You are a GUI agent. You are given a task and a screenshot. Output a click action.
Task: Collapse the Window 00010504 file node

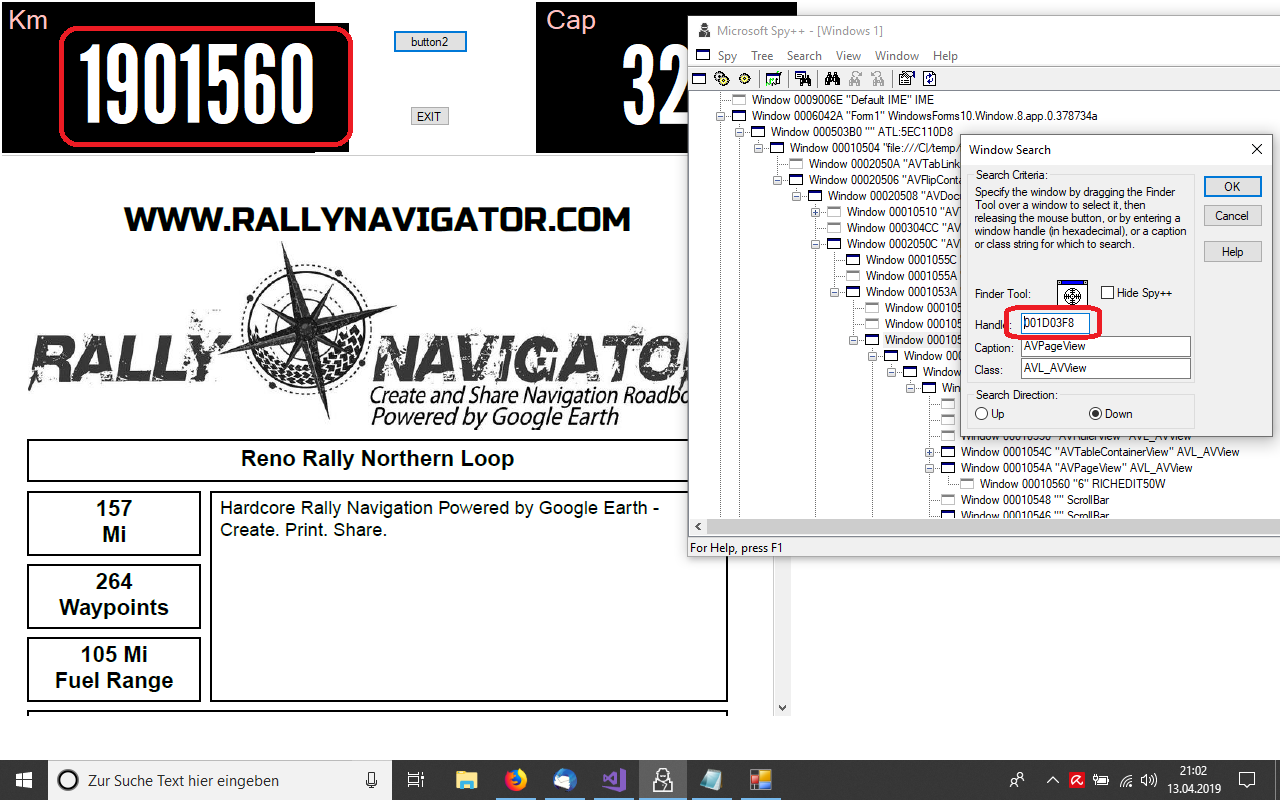tap(759, 148)
